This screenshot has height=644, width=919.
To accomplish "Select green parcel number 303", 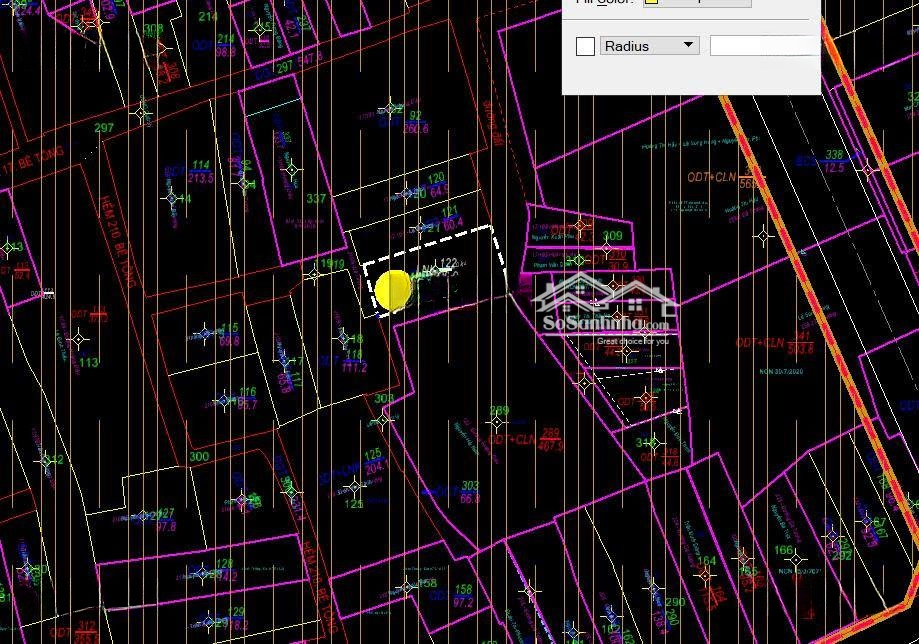I will (x=469, y=486).
